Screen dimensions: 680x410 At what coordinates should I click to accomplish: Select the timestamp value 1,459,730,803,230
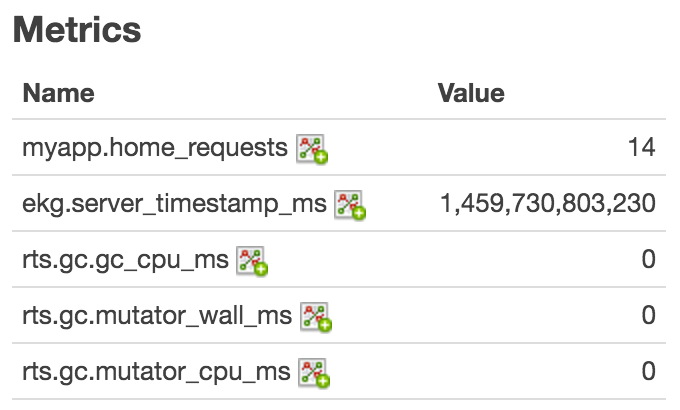(548, 204)
